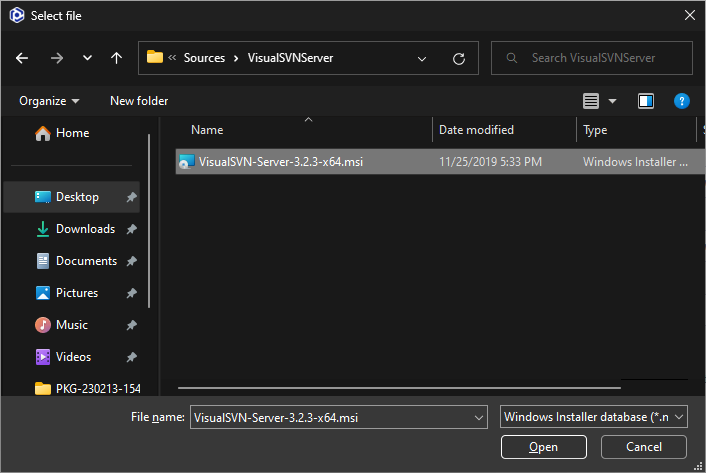Open the Organize menu
706x473 pixels.
pyautogui.click(x=49, y=101)
